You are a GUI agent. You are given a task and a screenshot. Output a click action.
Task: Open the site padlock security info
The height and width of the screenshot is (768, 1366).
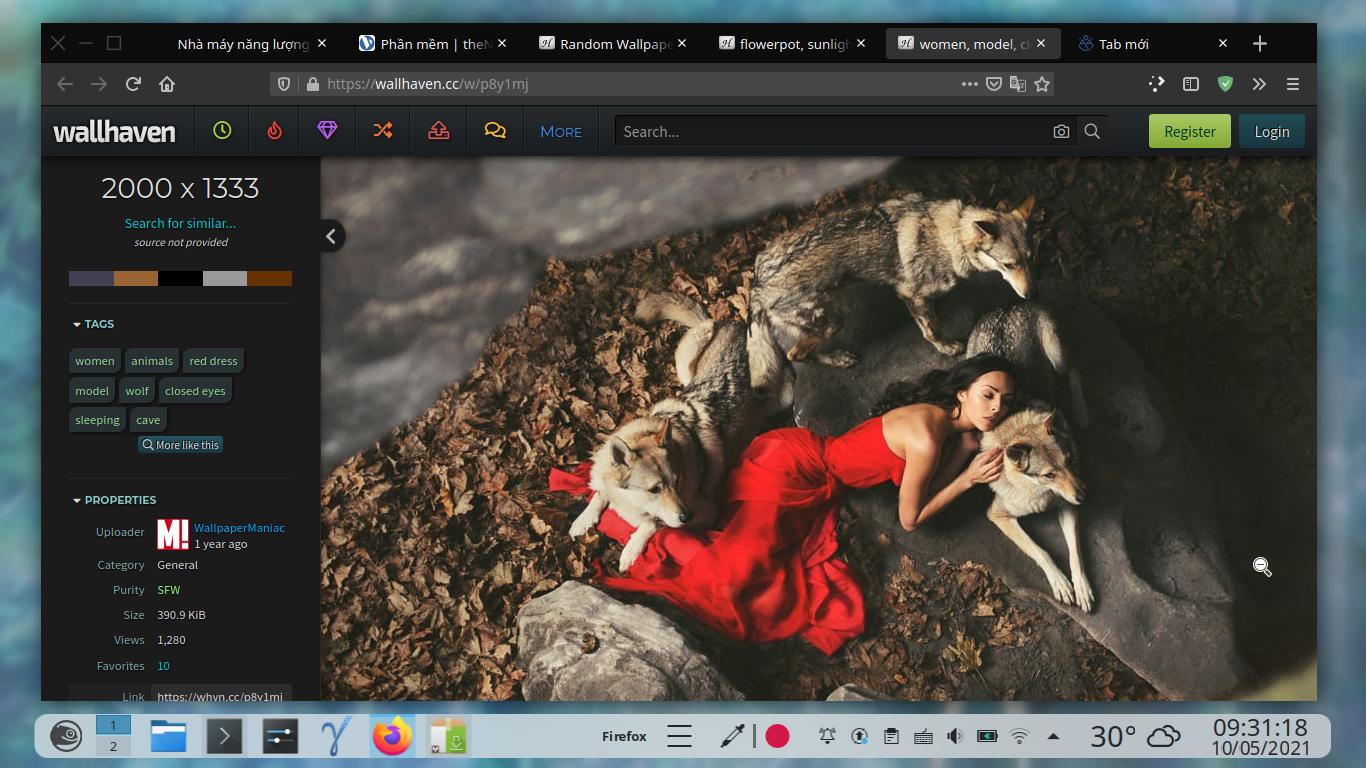click(x=312, y=84)
